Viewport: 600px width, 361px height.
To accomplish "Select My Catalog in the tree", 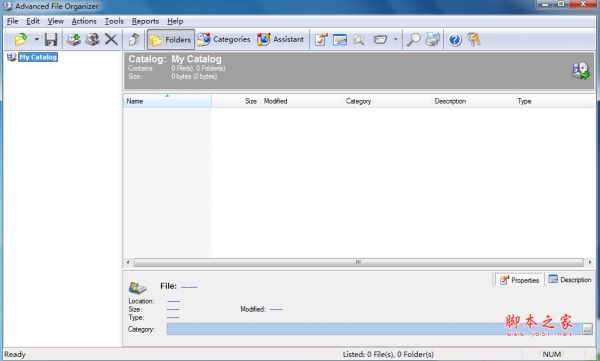I will coord(38,57).
